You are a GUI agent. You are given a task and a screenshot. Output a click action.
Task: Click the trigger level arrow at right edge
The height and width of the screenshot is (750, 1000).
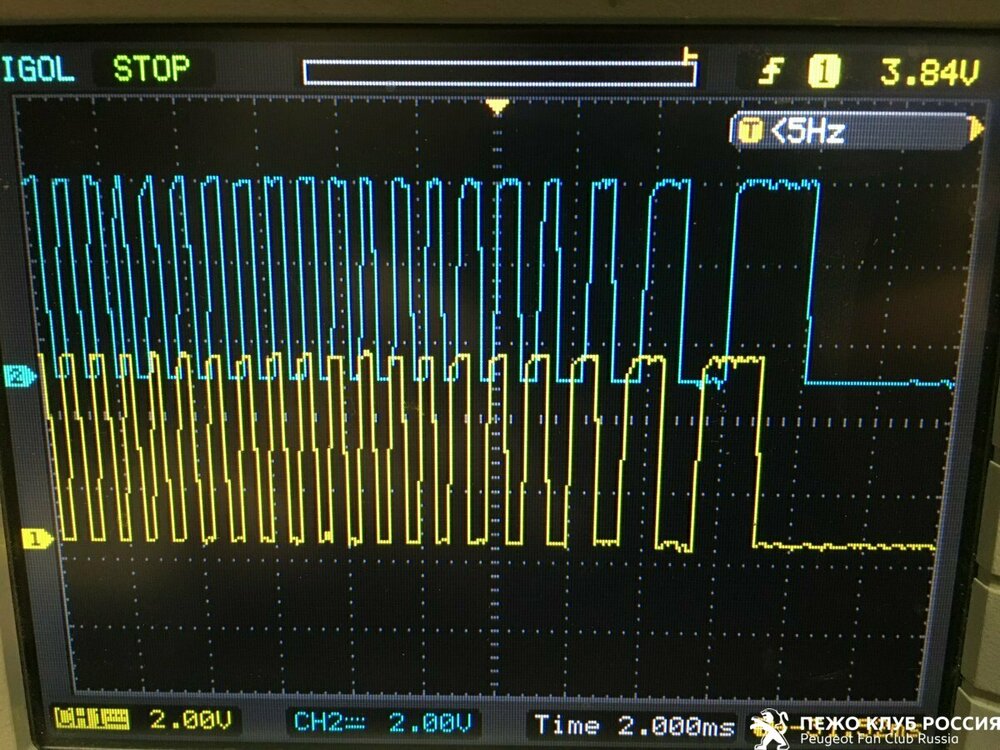click(x=976, y=129)
